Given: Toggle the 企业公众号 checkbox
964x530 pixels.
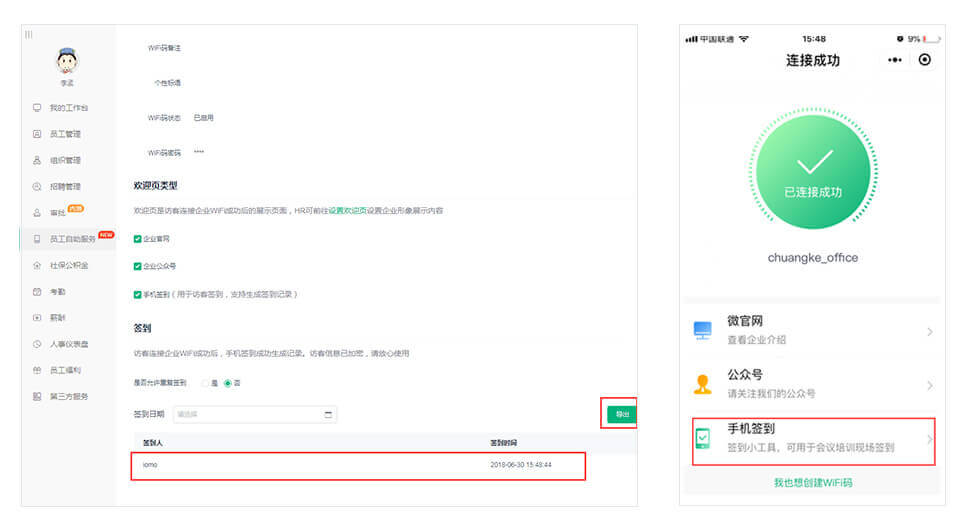Looking at the screenshot, I should click(137, 266).
